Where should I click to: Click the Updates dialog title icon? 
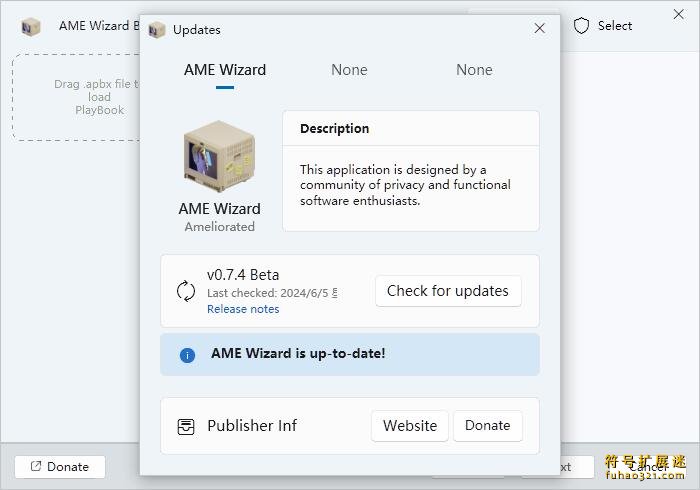[157, 30]
